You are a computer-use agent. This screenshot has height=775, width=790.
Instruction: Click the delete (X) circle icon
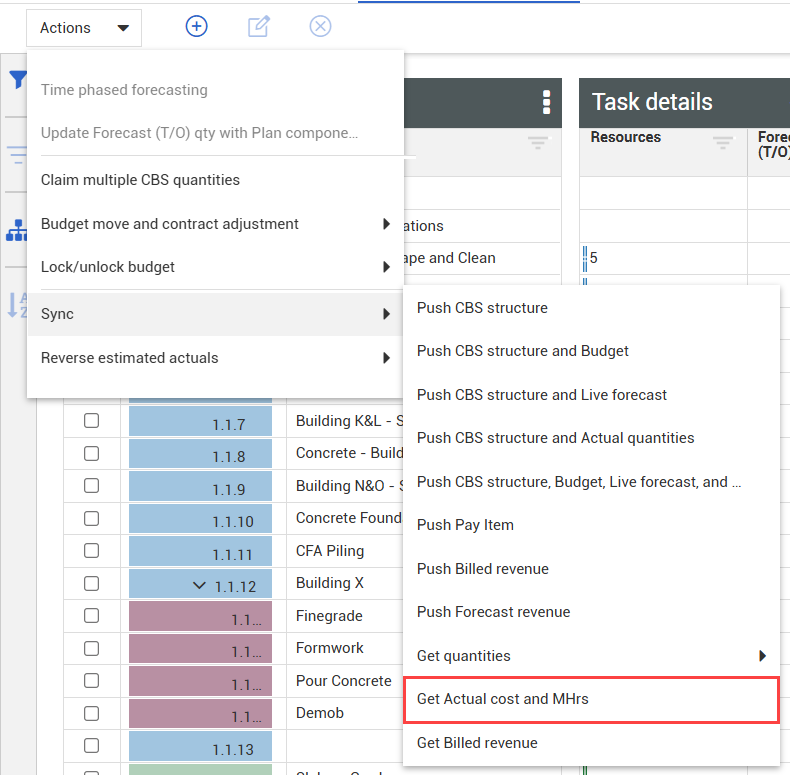tap(320, 27)
